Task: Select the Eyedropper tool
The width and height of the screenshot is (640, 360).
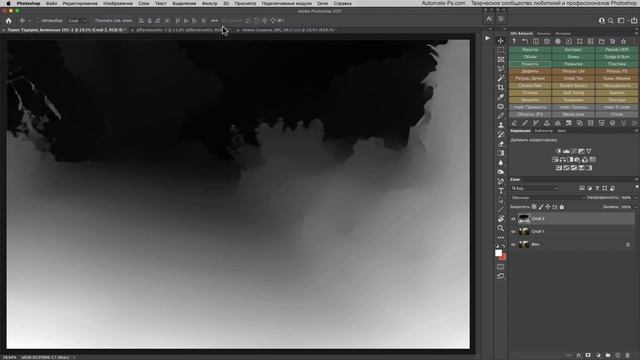Action: pyautogui.click(x=500, y=97)
